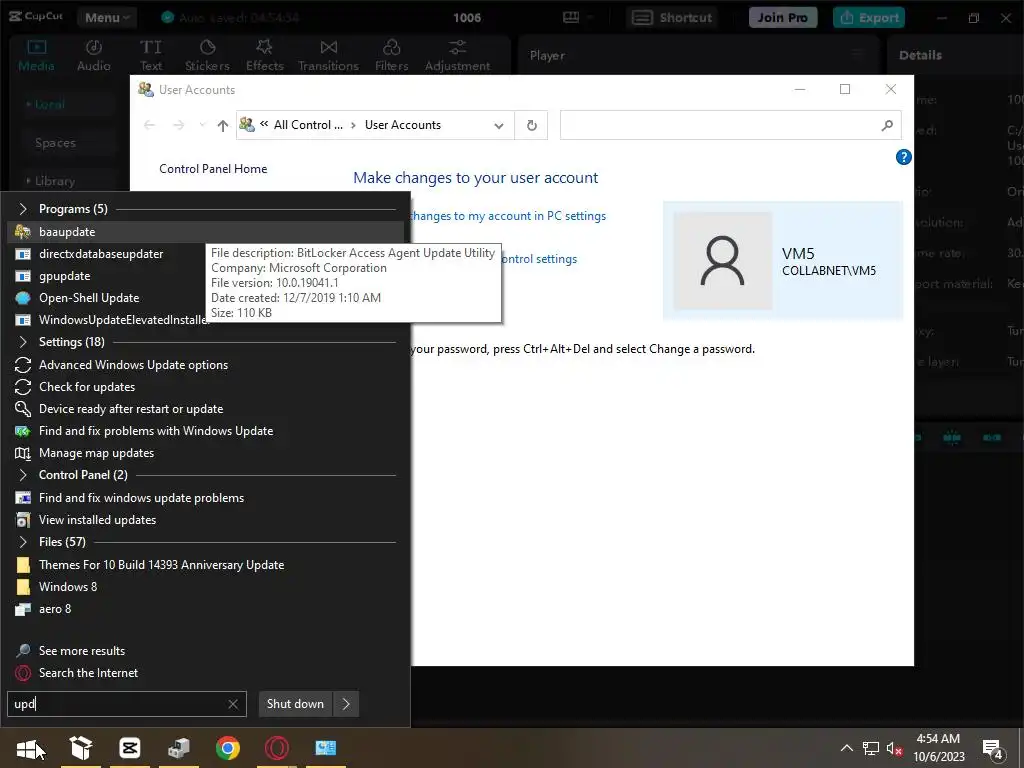This screenshot has height=768, width=1024.
Task: Open CapCut Menu dropdown
Action: click(106, 18)
